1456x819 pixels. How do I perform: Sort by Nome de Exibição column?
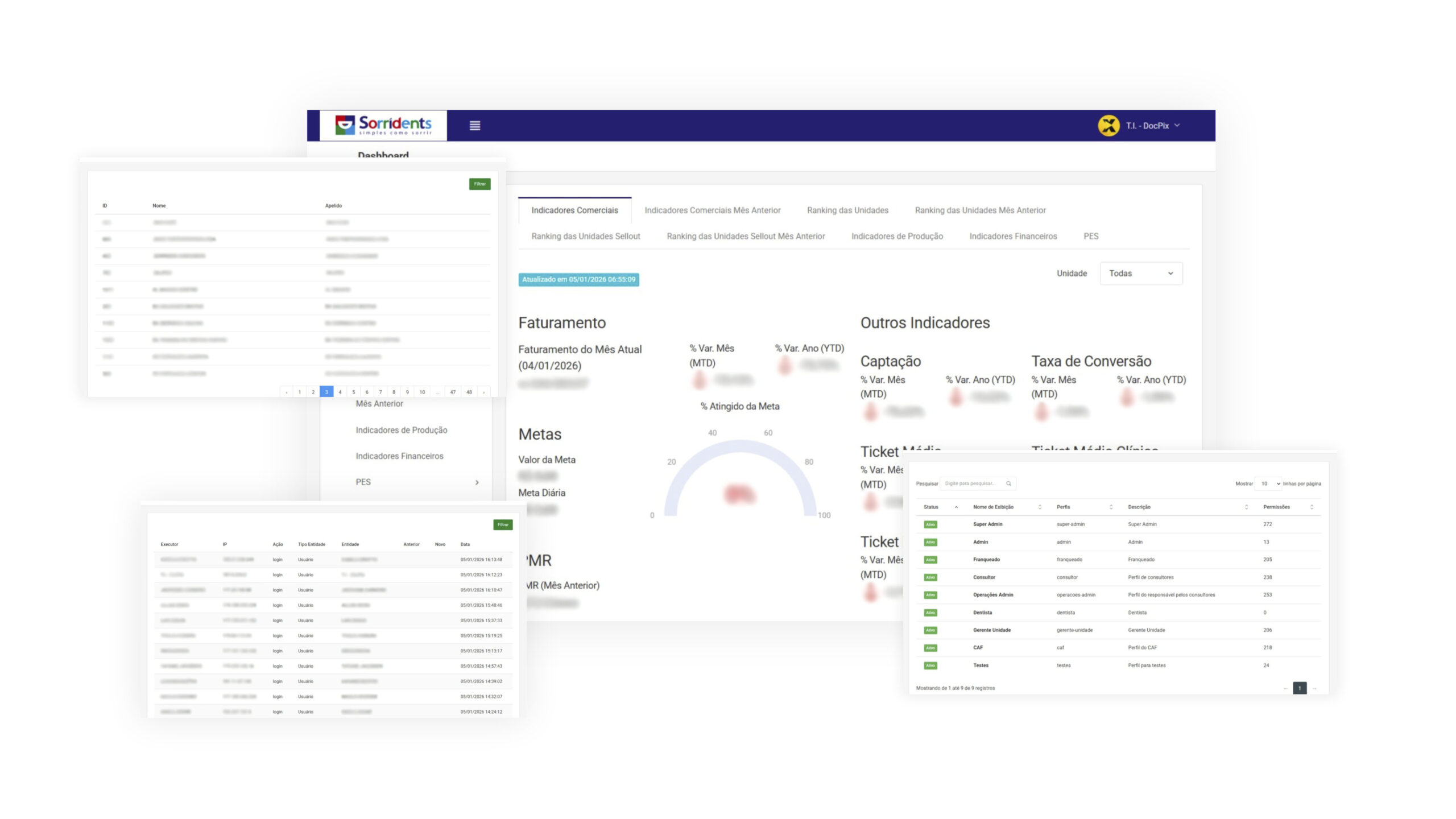993,507
